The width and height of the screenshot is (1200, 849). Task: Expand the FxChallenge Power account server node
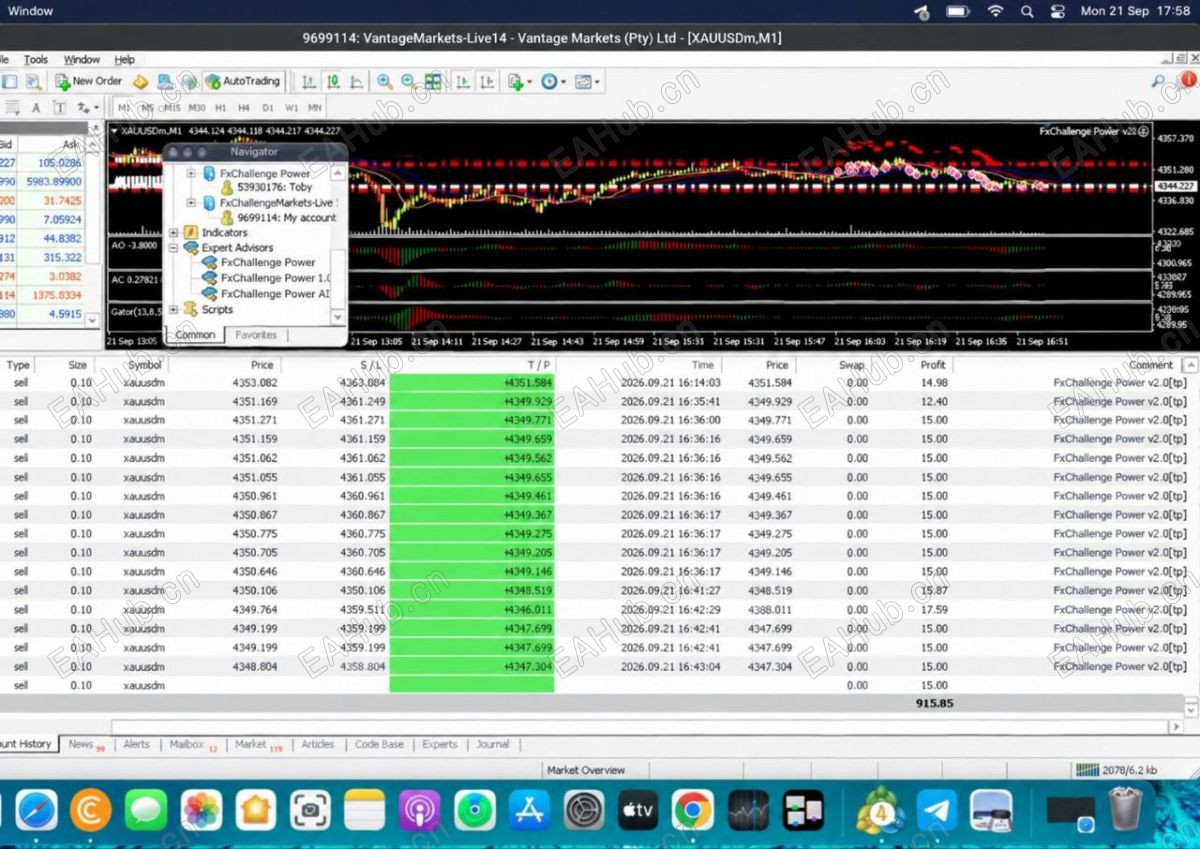(191, 173)
